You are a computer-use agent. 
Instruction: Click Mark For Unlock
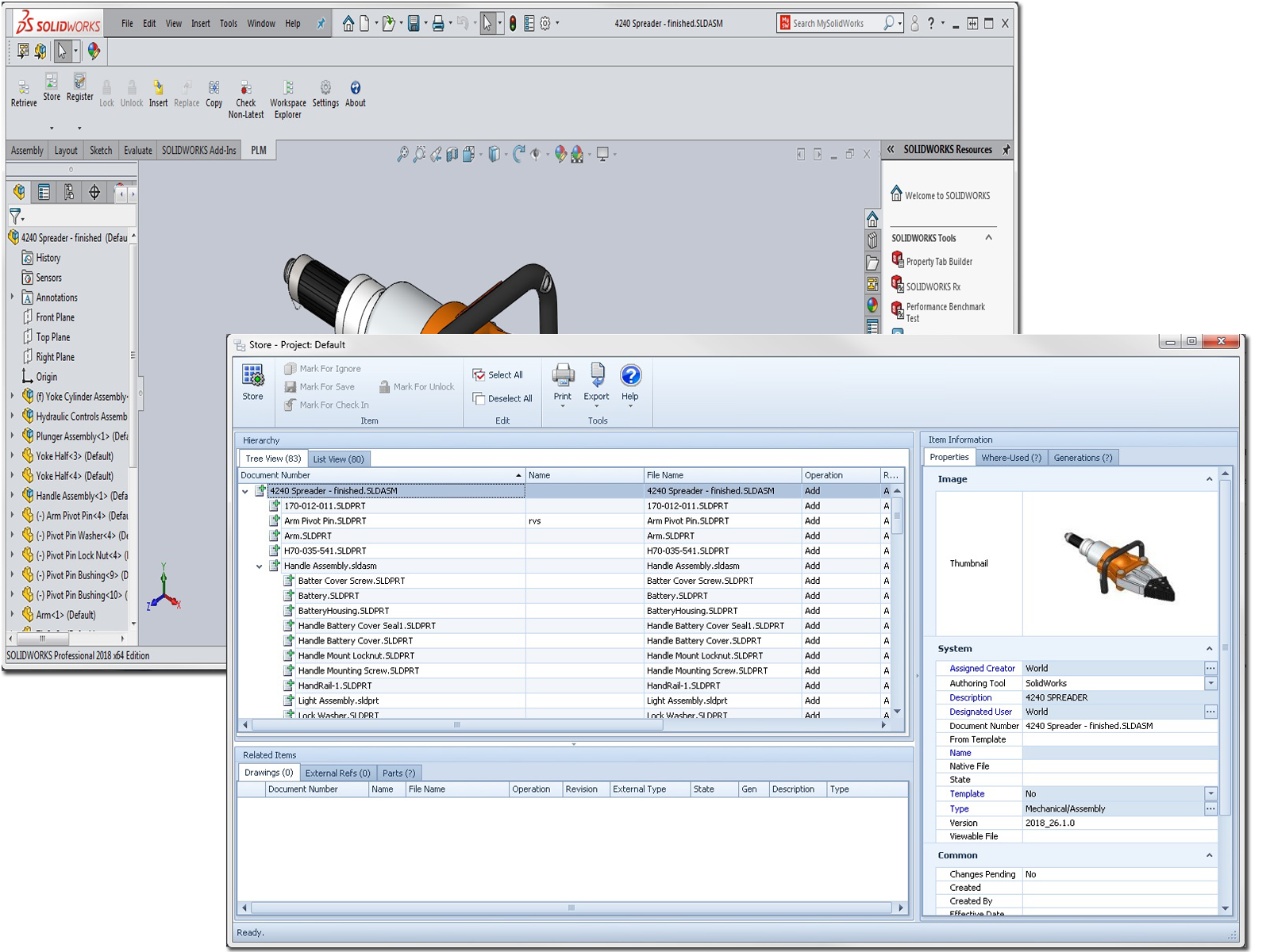[x=416, y=387]
